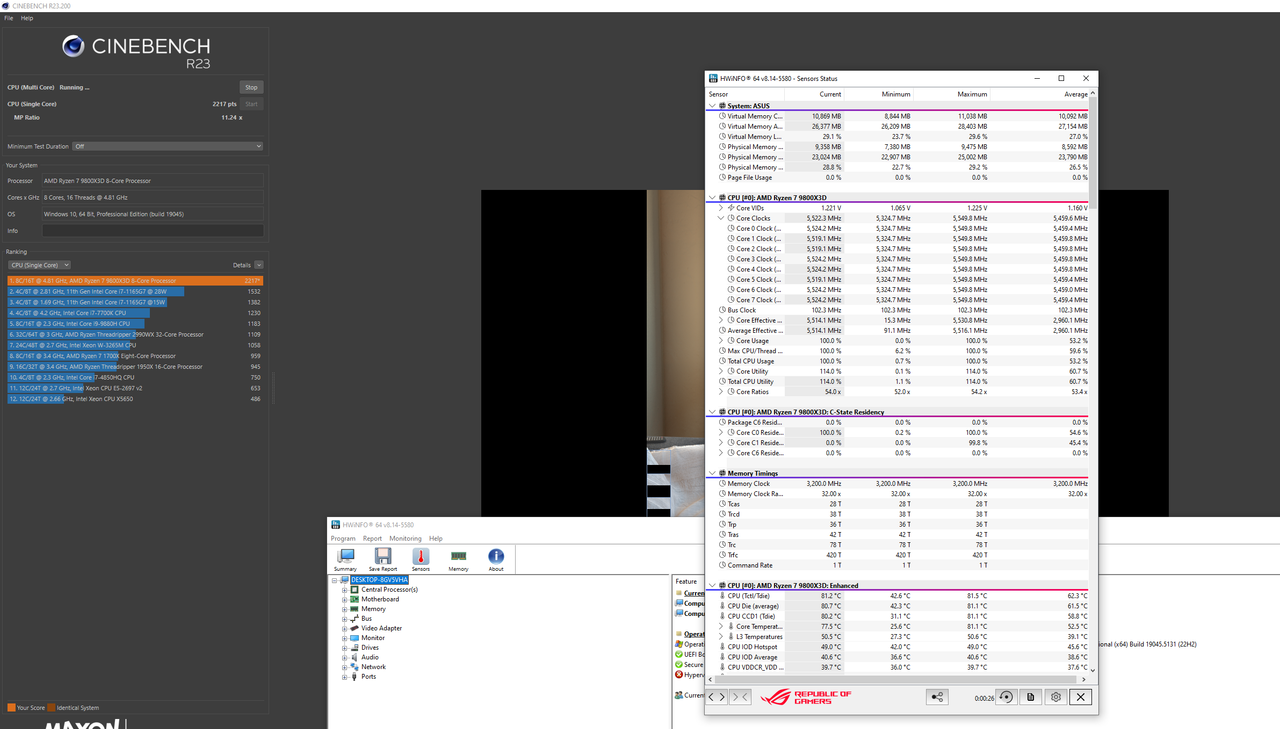
Task: Select Intel Core i7-7700K ranking row
Action: pos(136,313)
